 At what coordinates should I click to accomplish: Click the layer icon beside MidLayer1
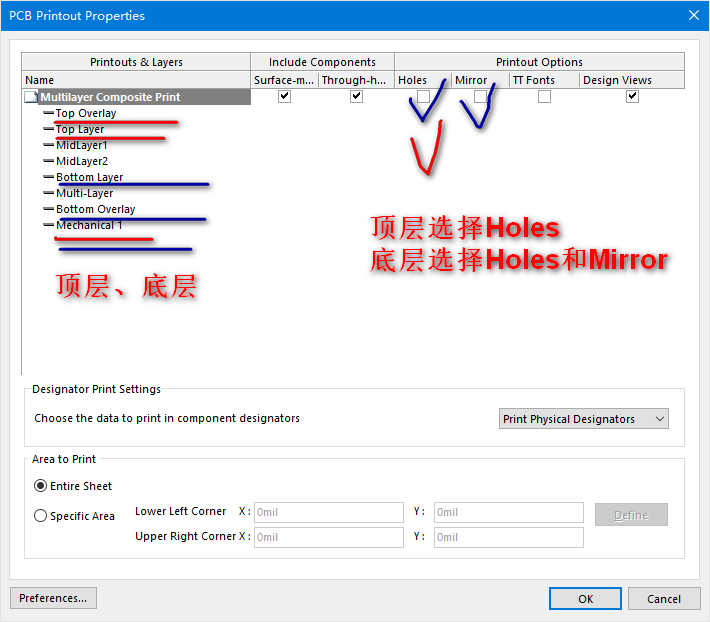(x=49, y=145)
